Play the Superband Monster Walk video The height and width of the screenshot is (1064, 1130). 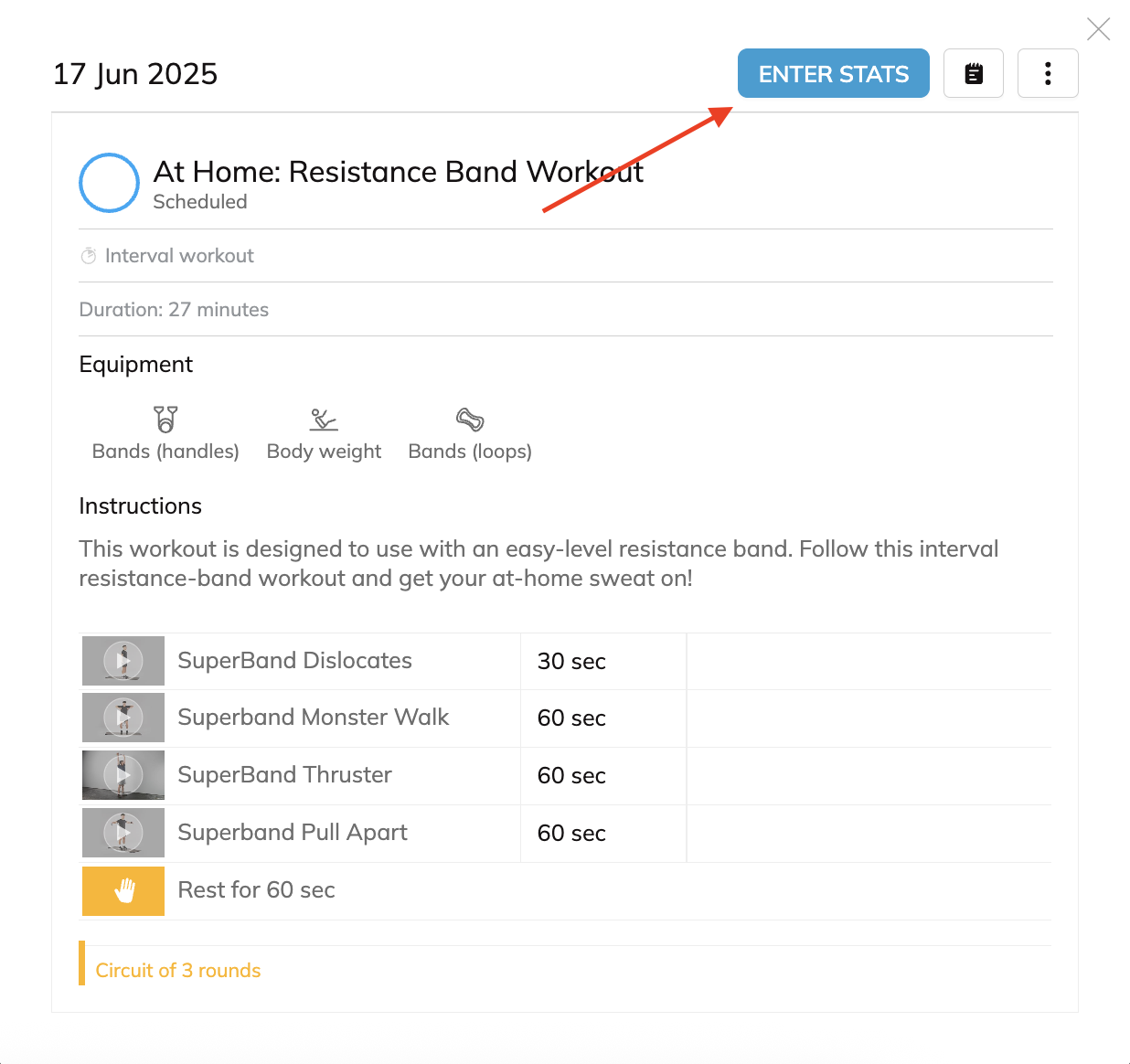(x=123, y=718)
